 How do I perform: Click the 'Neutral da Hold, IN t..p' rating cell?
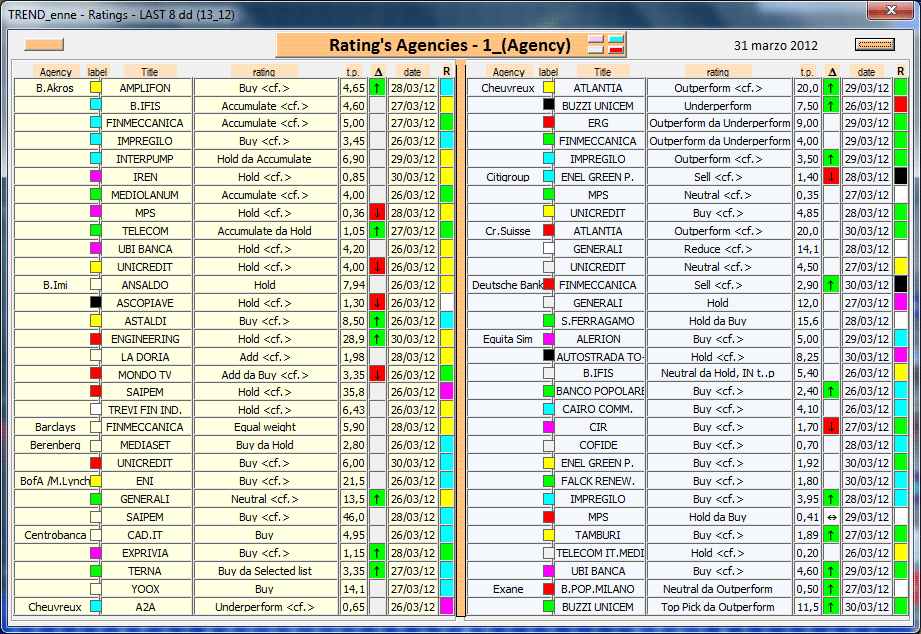coord(718,373)
